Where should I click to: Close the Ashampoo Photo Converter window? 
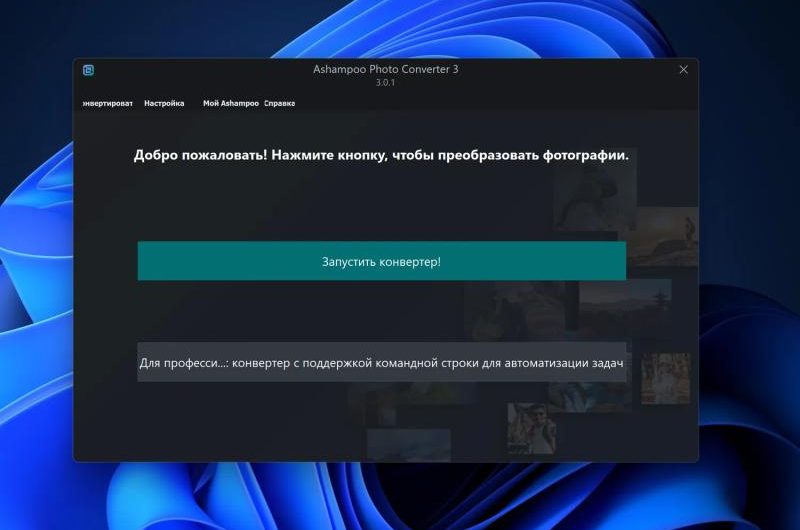683,70
